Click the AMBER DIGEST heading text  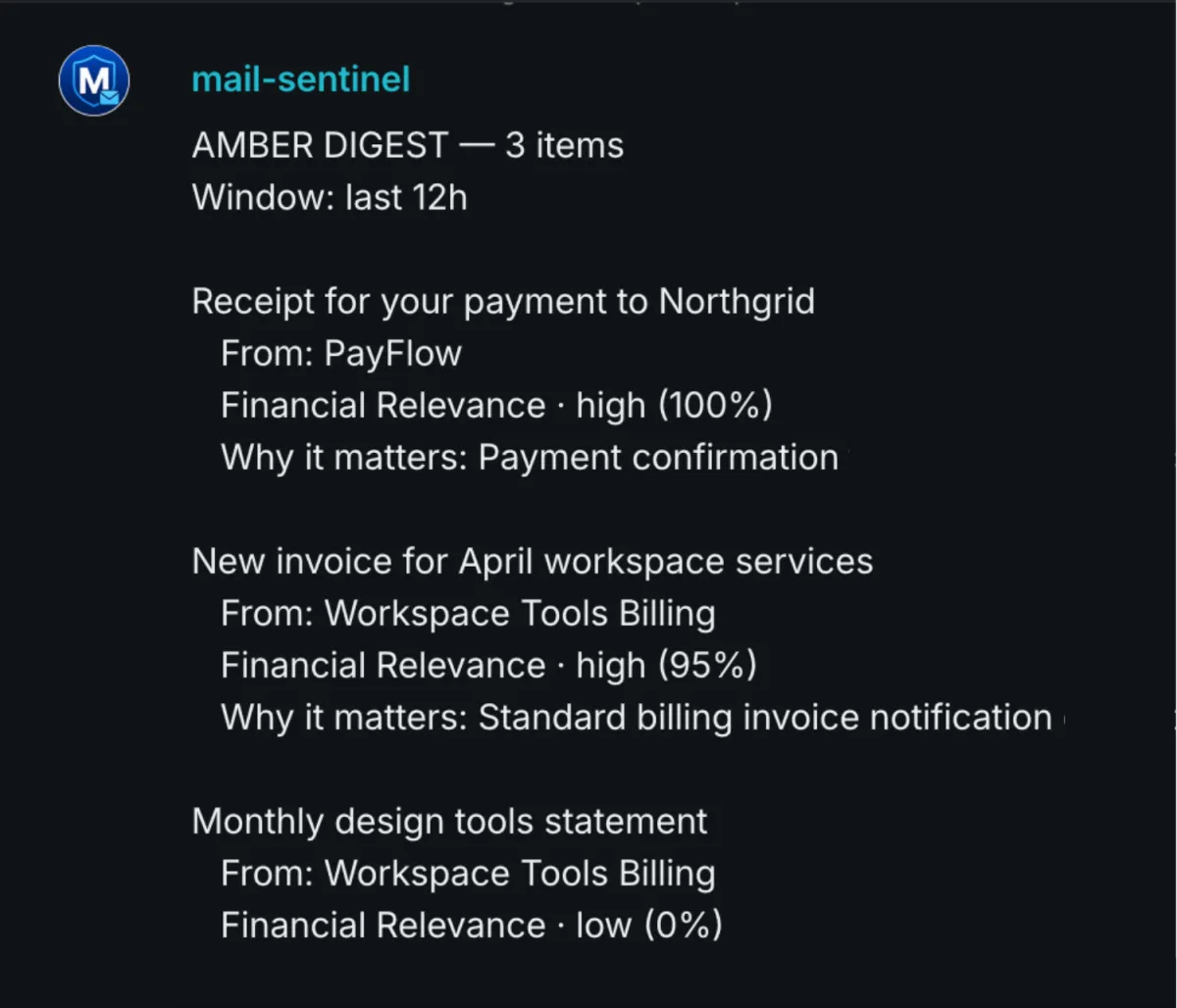click(320, 146)
